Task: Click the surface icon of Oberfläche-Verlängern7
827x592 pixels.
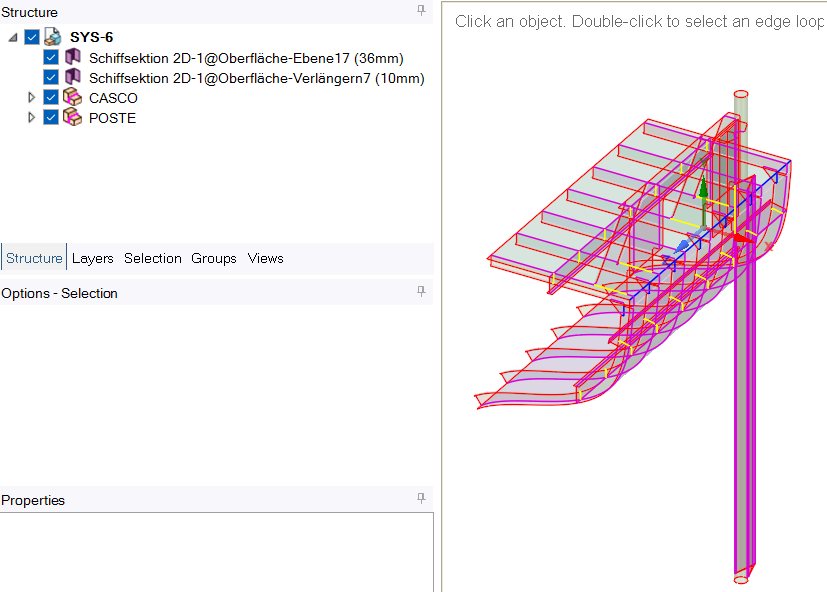Action: point(73,77)
